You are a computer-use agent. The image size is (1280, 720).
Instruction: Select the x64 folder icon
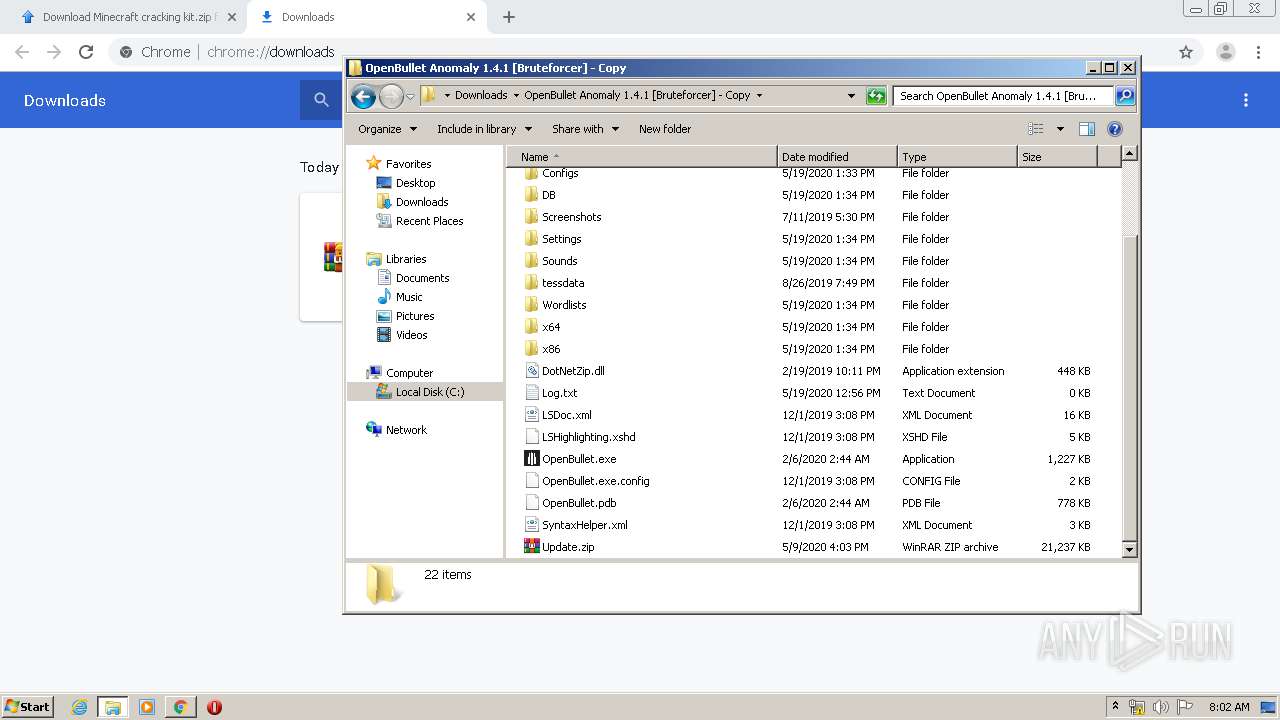coord(532,327)
